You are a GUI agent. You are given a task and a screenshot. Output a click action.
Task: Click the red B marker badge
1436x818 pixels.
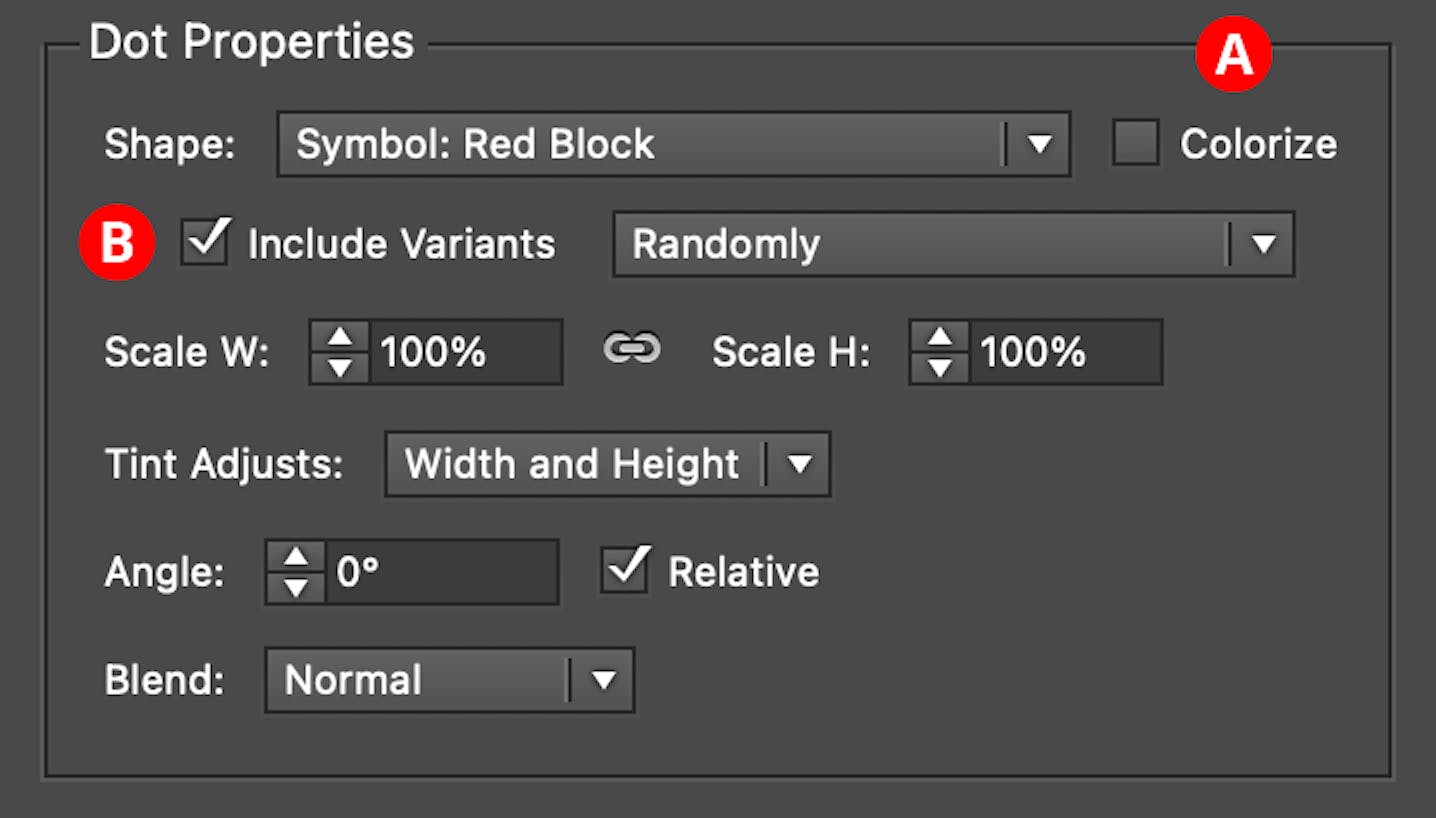(x=117, y=243)
